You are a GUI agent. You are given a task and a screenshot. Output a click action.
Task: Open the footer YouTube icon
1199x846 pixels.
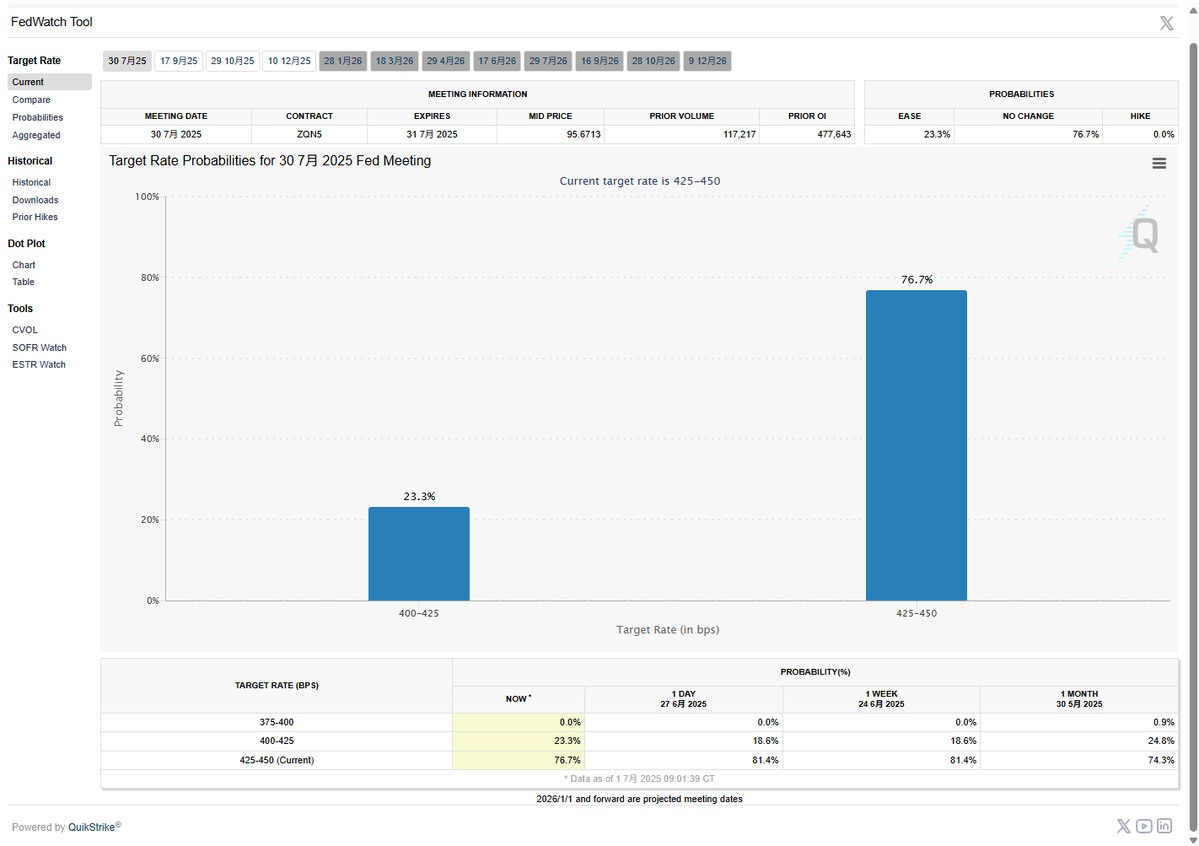[1144, 825]
